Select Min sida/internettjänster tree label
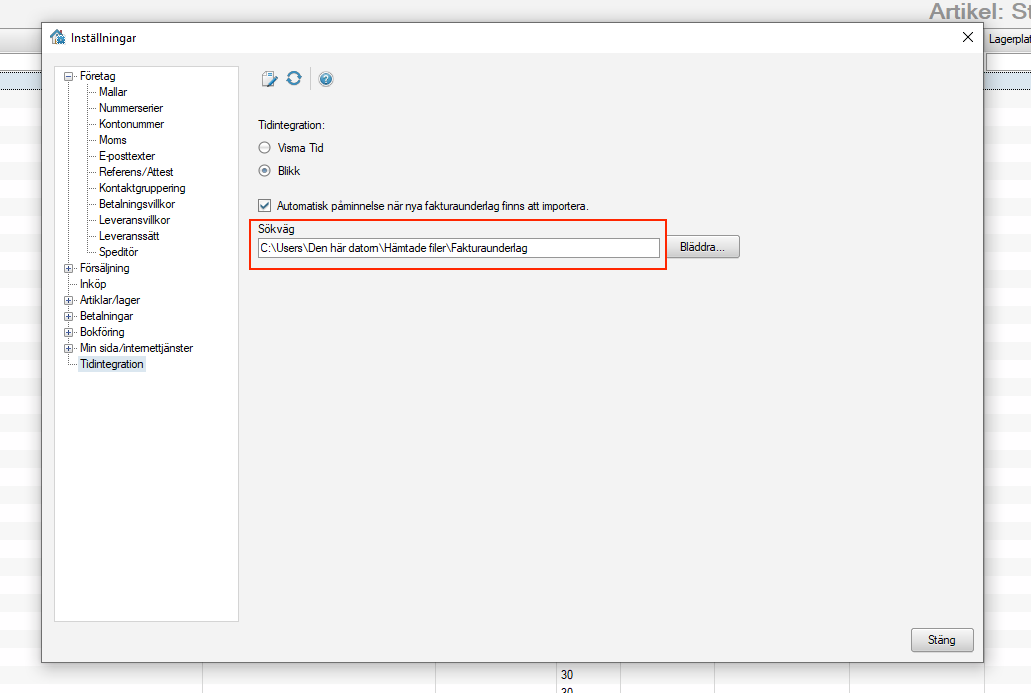Screen dimensions: 1031x693 (x=136, y=348)
